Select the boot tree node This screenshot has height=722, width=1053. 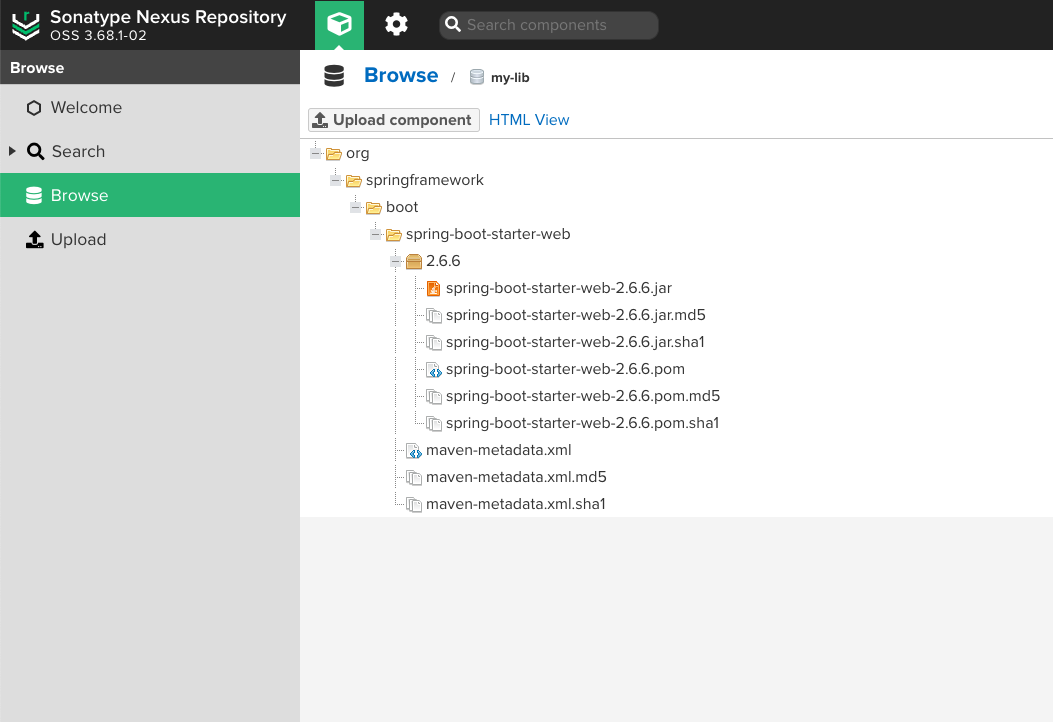point(402,207)
